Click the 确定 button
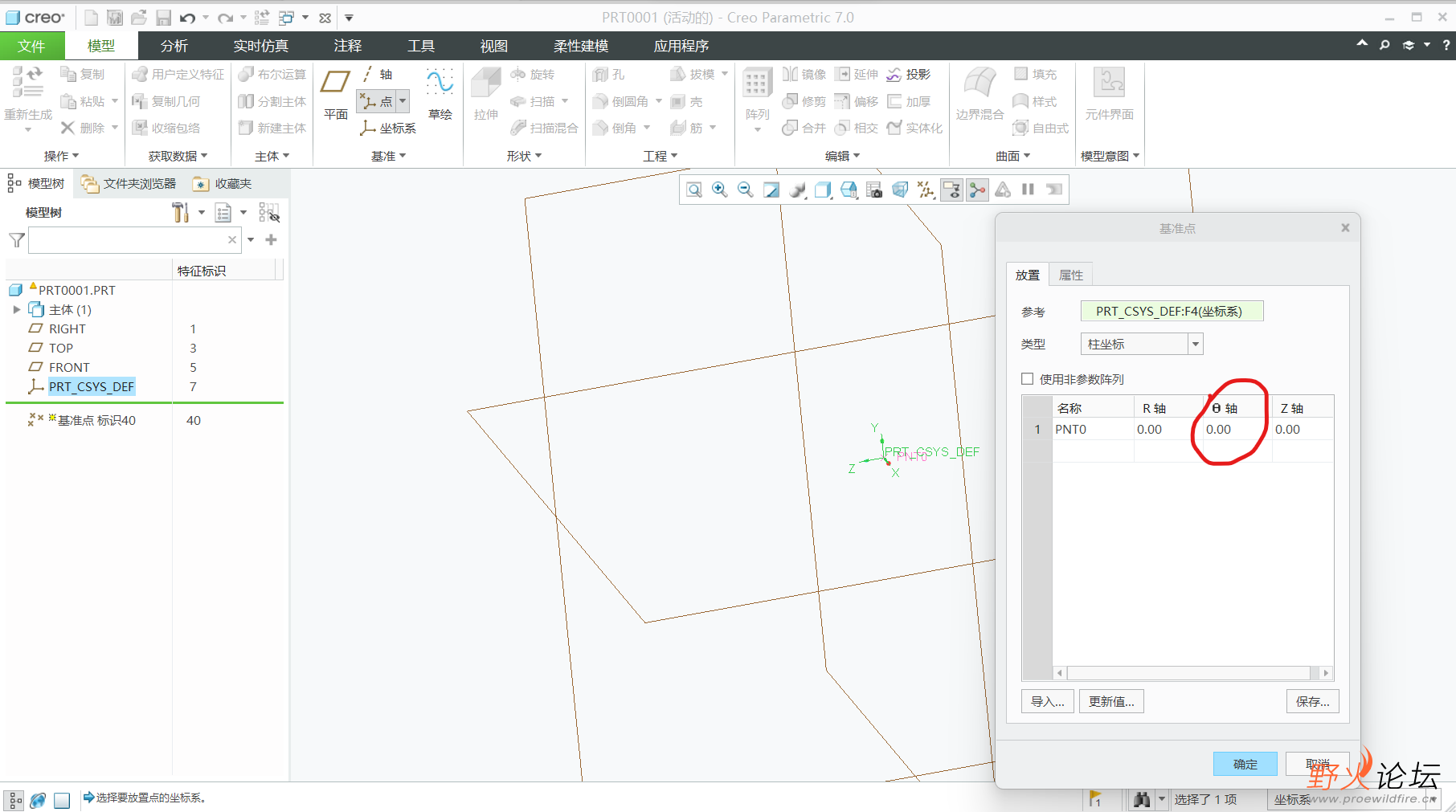This screenshot has width=1456, height=812. point(1245,764)
